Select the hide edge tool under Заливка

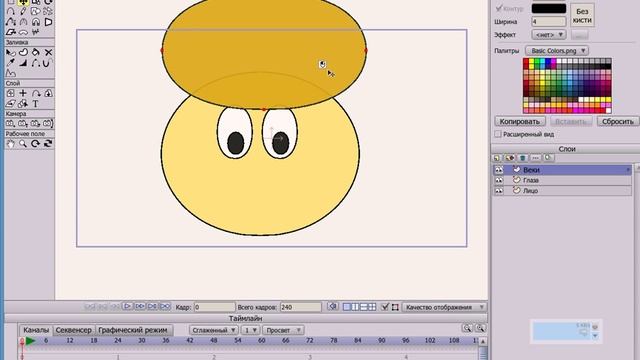coord(36,63)
